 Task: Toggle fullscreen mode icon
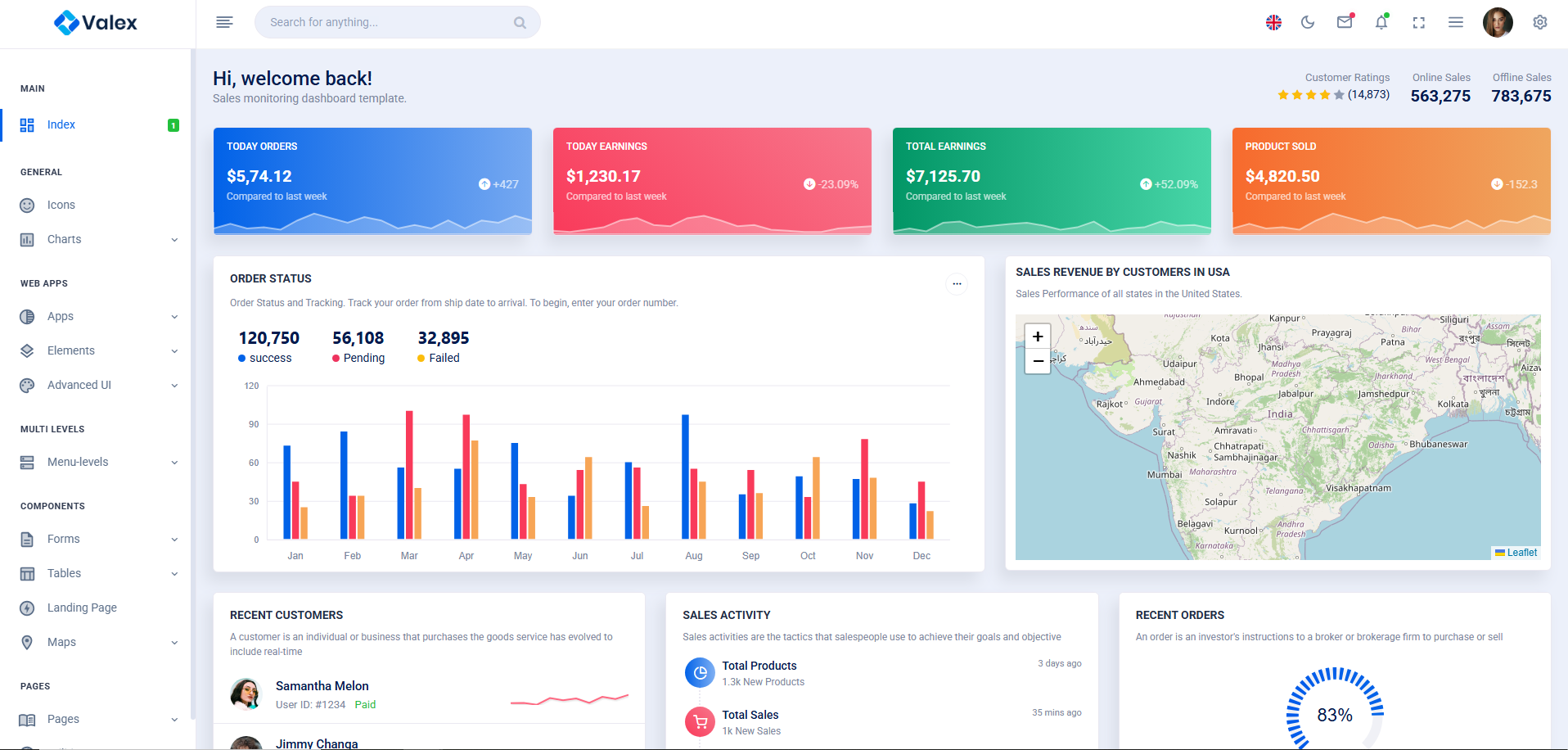[x=1419, y=23]
